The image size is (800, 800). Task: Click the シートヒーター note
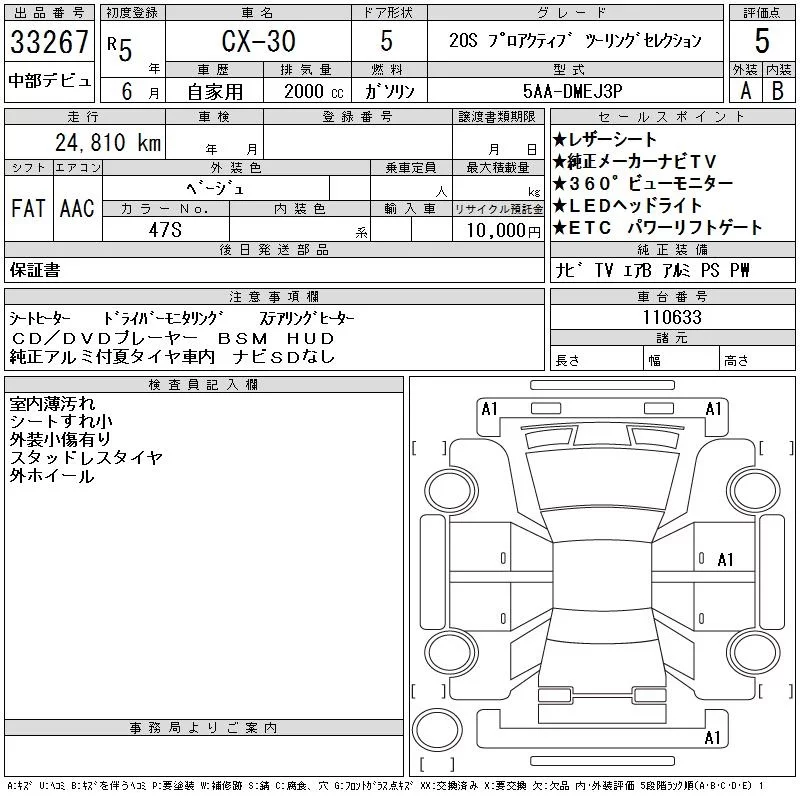pos(40,319)
